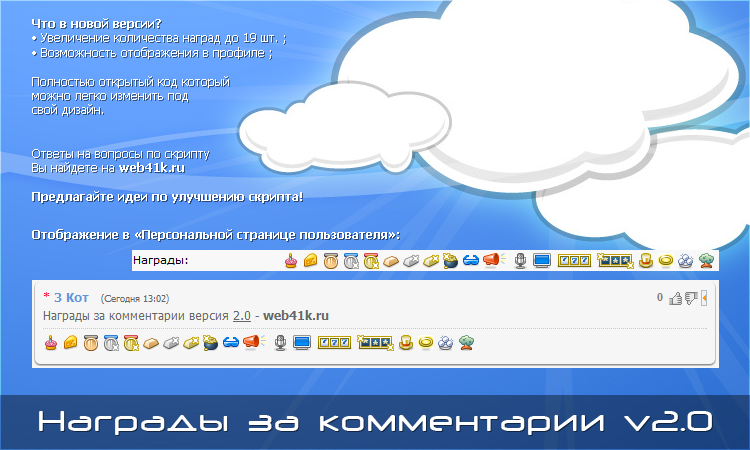Click the comment rating value 0
750x450 pixels.
click(660, 297)
